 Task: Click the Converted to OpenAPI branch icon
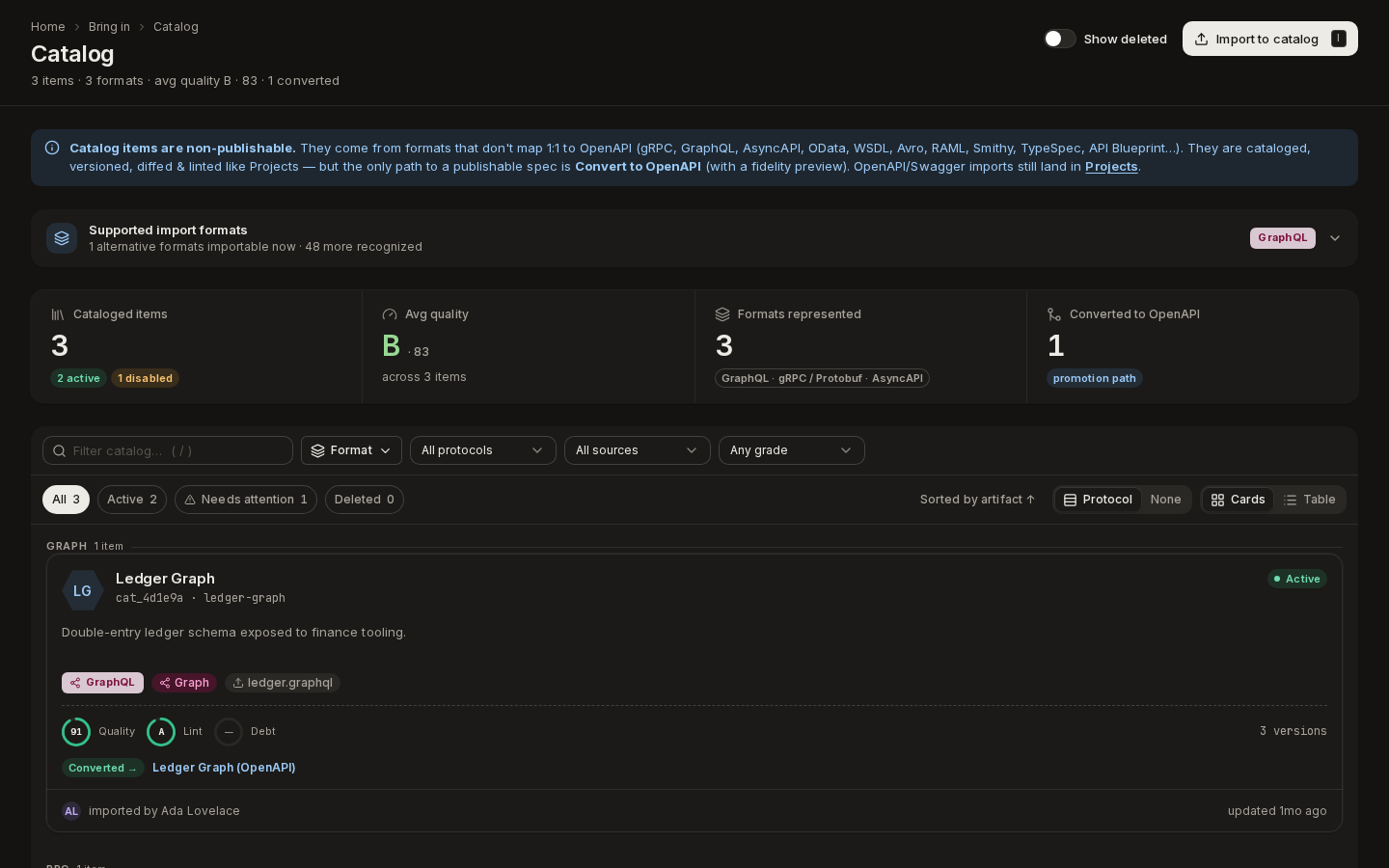1054,314
